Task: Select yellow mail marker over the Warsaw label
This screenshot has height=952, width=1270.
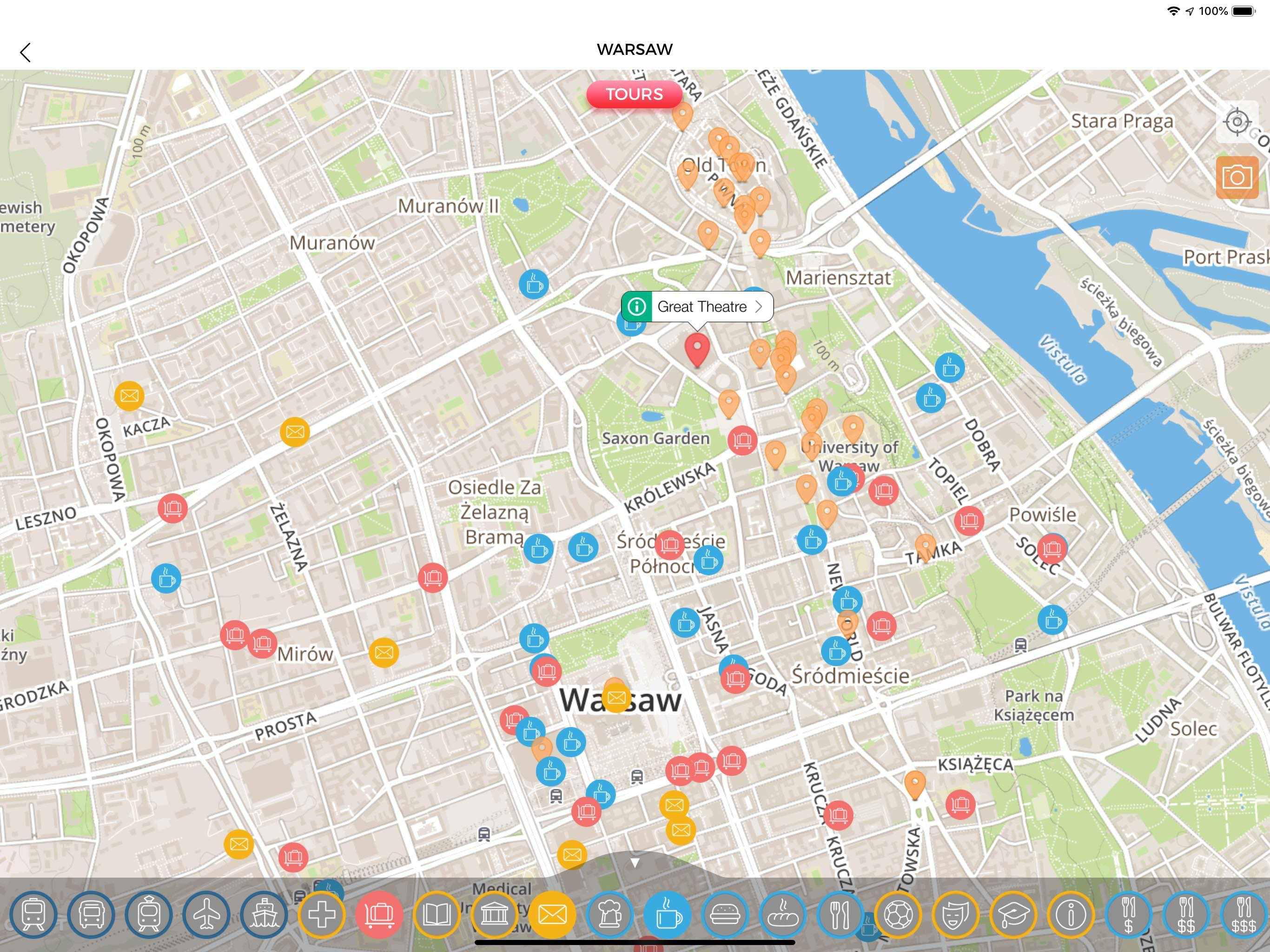Action: 616,698
